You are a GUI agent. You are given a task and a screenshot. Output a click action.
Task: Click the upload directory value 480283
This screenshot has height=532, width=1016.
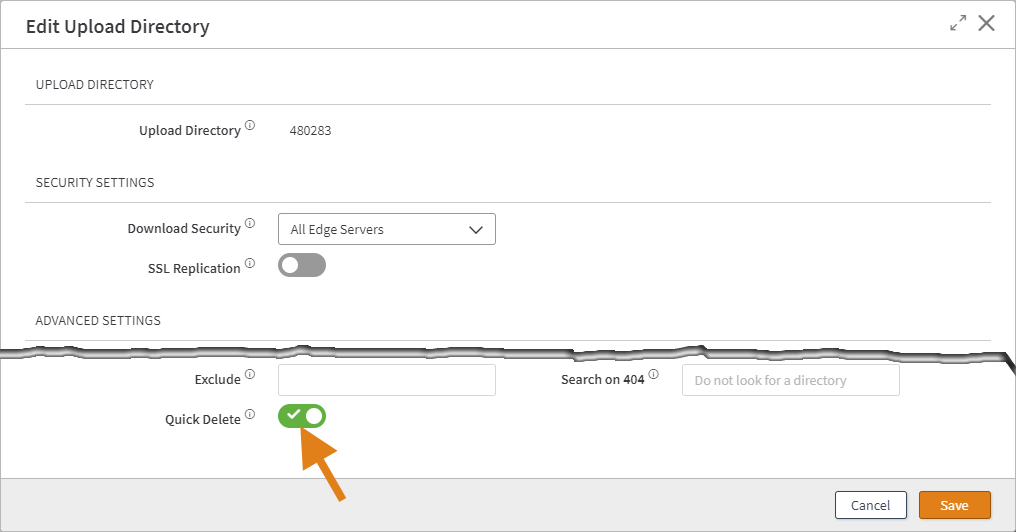coord(310,130)
